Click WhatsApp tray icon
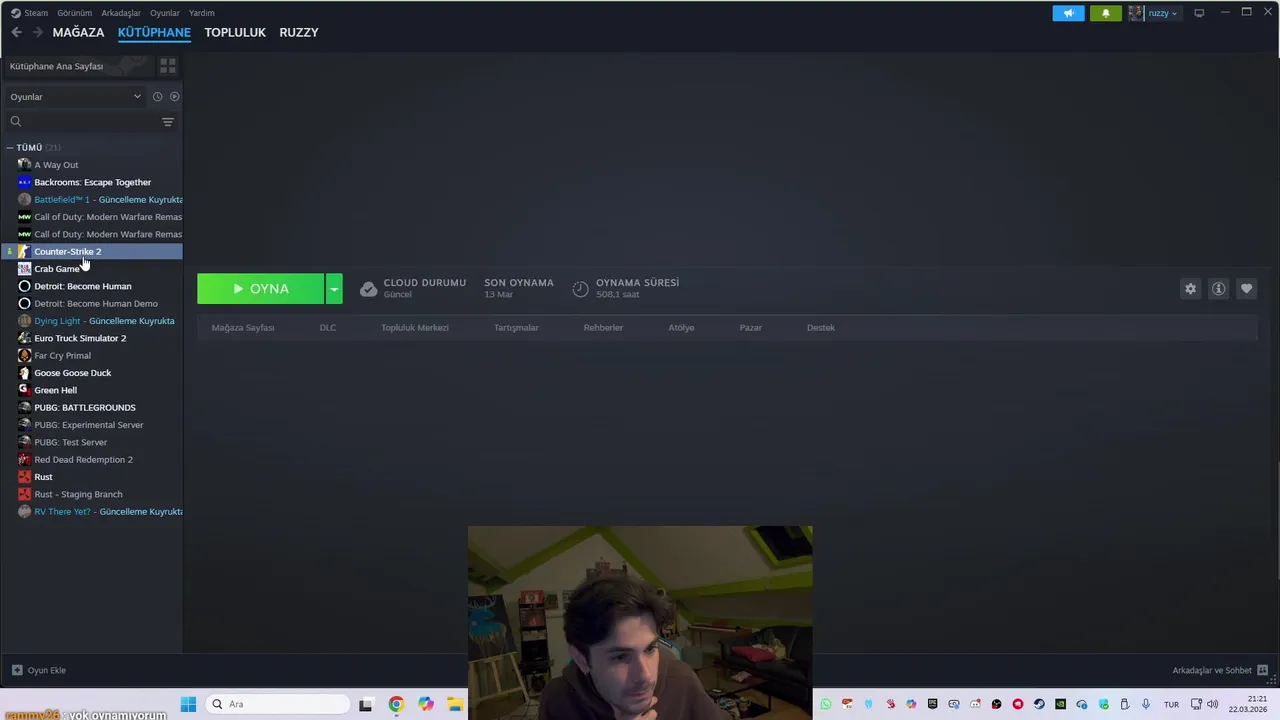 825,704
